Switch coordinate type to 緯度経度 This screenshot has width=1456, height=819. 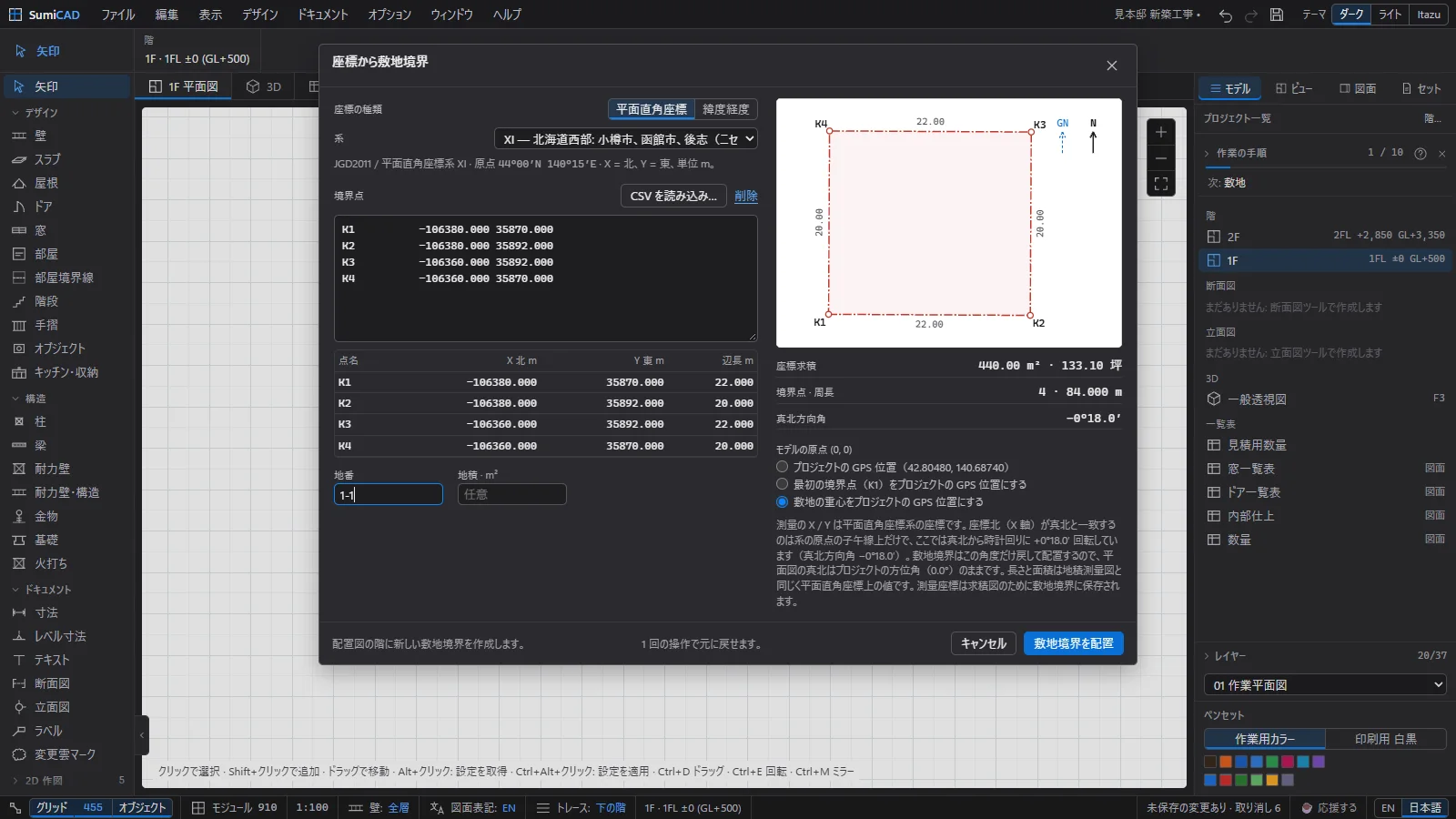(726, 109)
